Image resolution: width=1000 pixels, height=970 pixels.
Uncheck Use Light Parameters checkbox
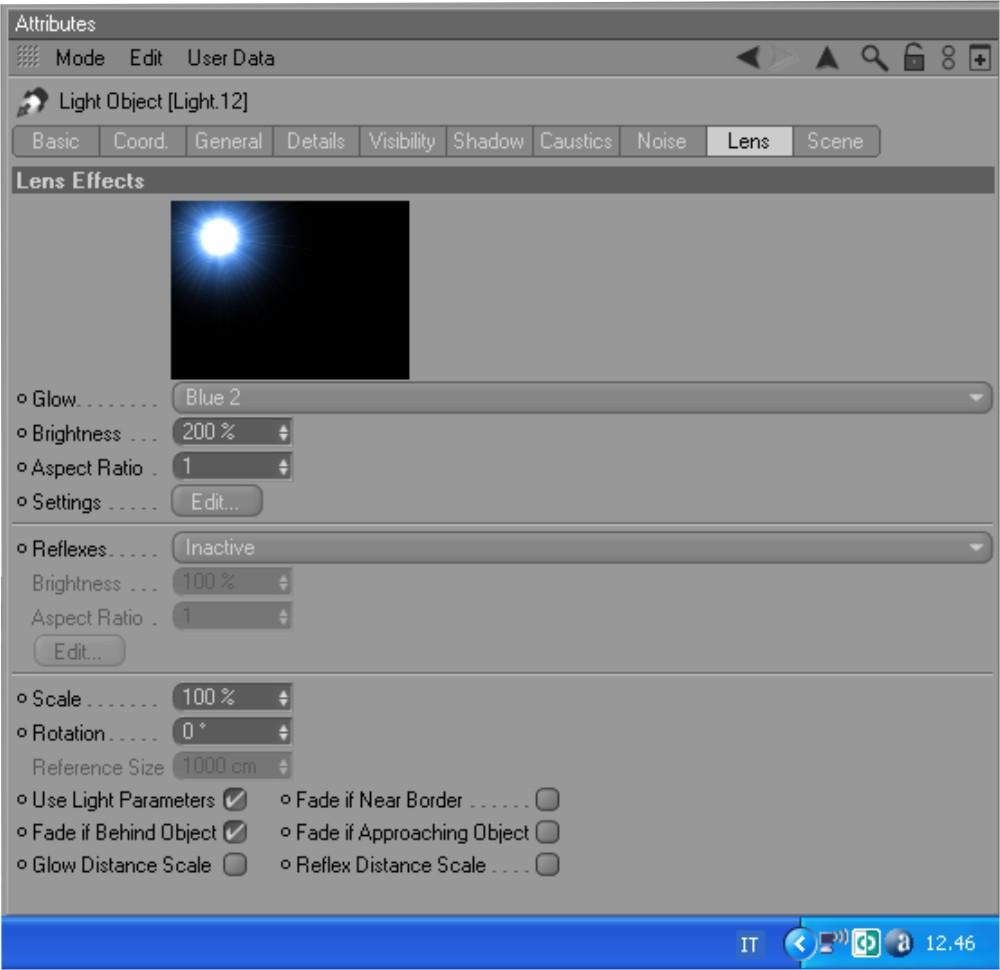235,799
